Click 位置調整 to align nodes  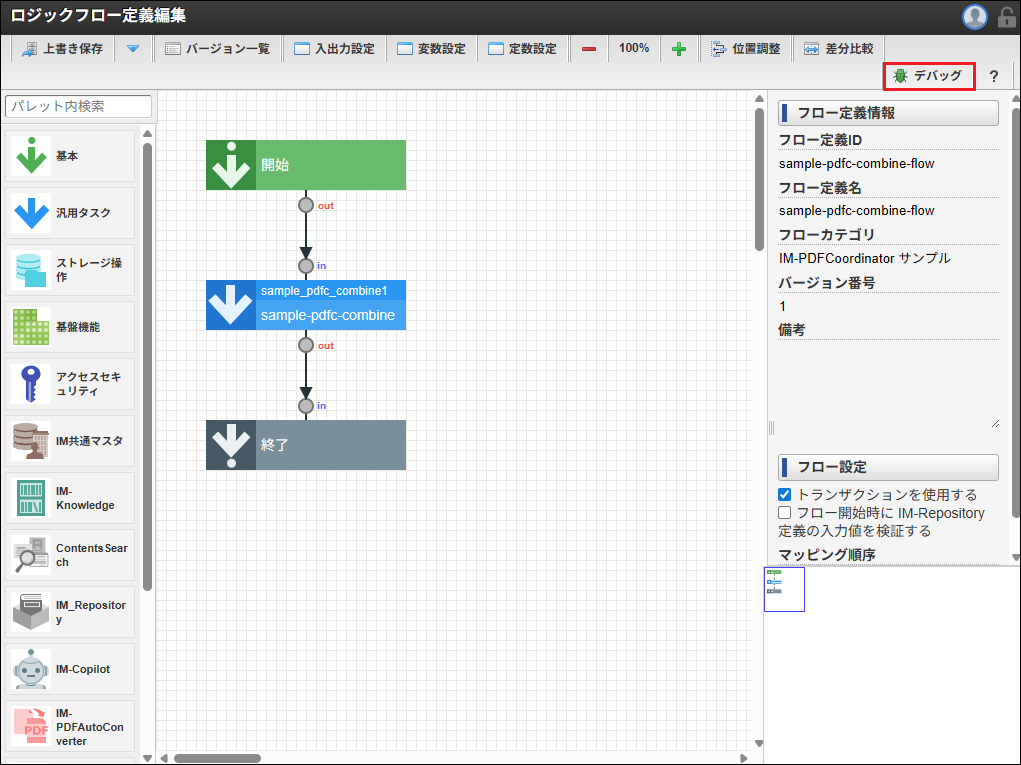coord(746,49)
